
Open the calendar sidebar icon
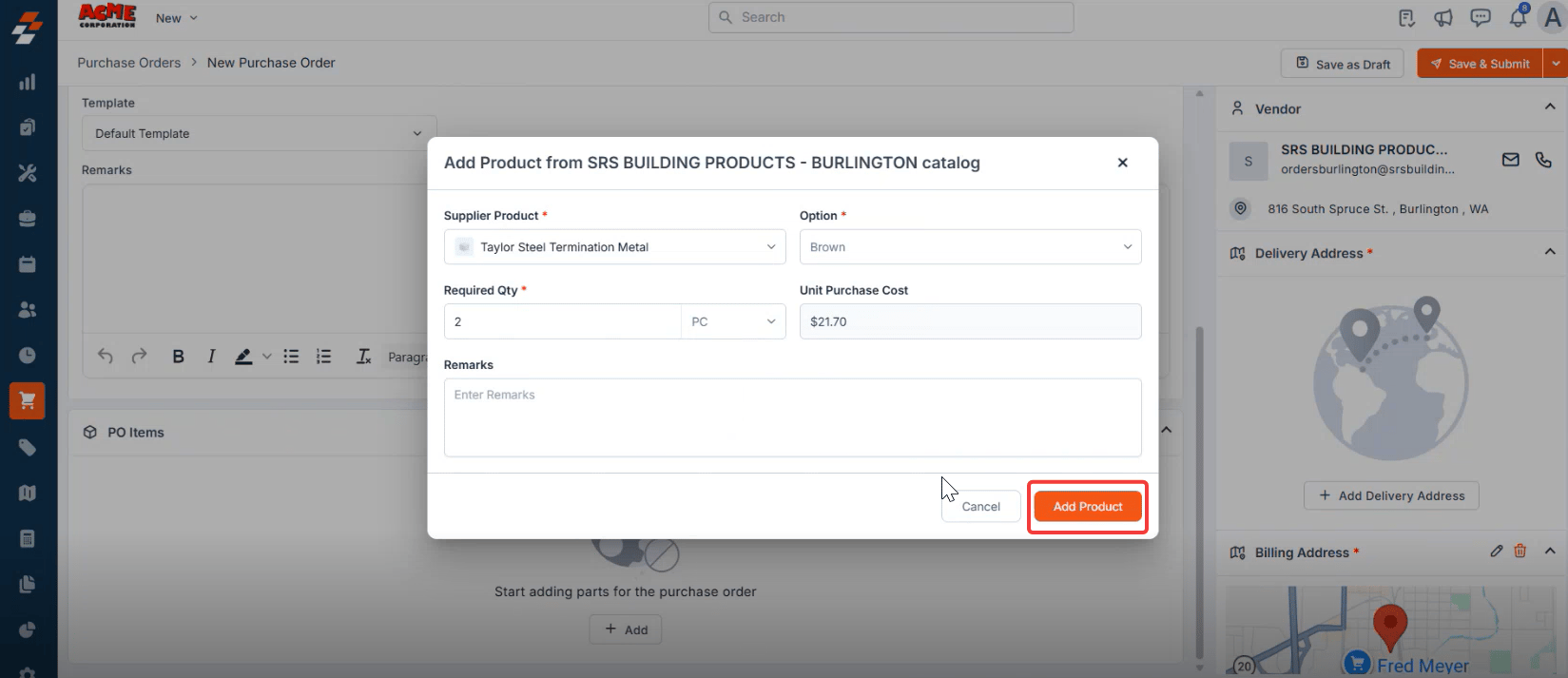28,264
